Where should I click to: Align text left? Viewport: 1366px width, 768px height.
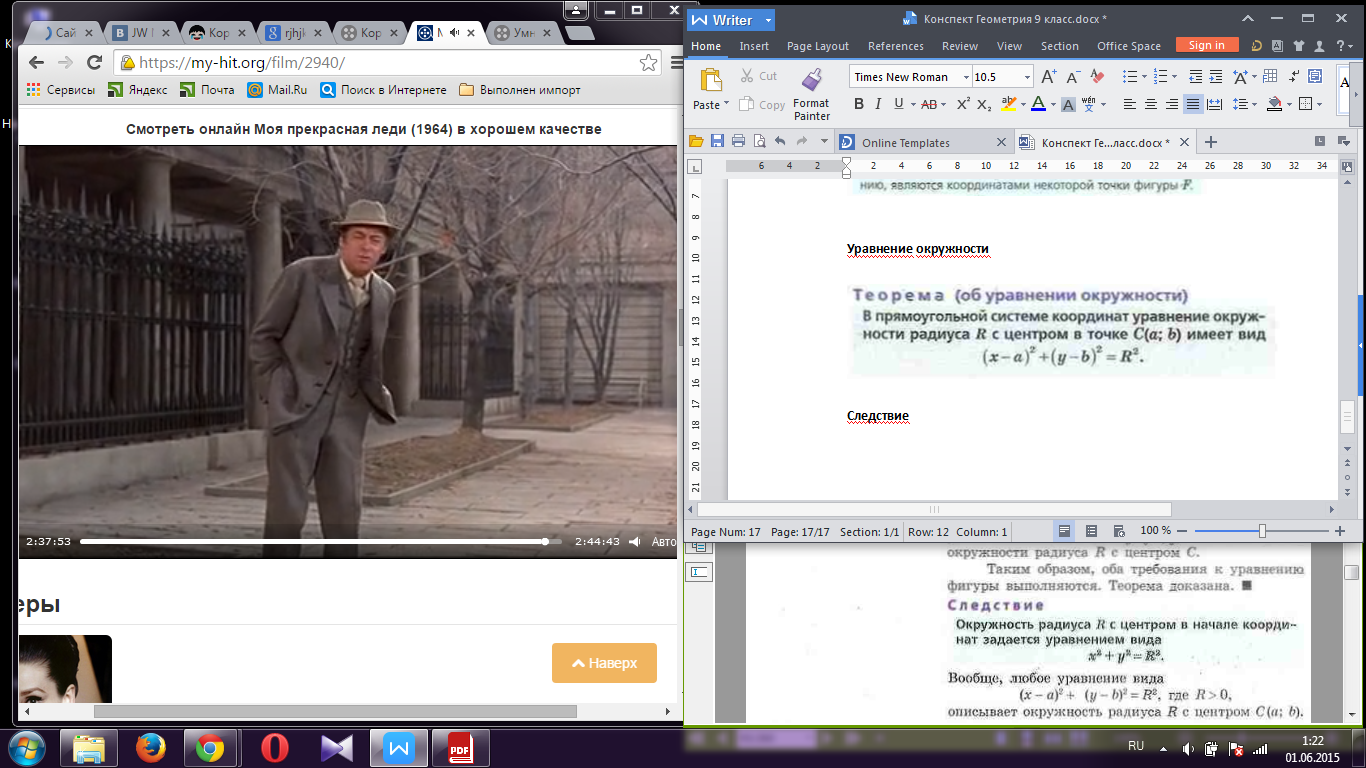[1130, 104]
